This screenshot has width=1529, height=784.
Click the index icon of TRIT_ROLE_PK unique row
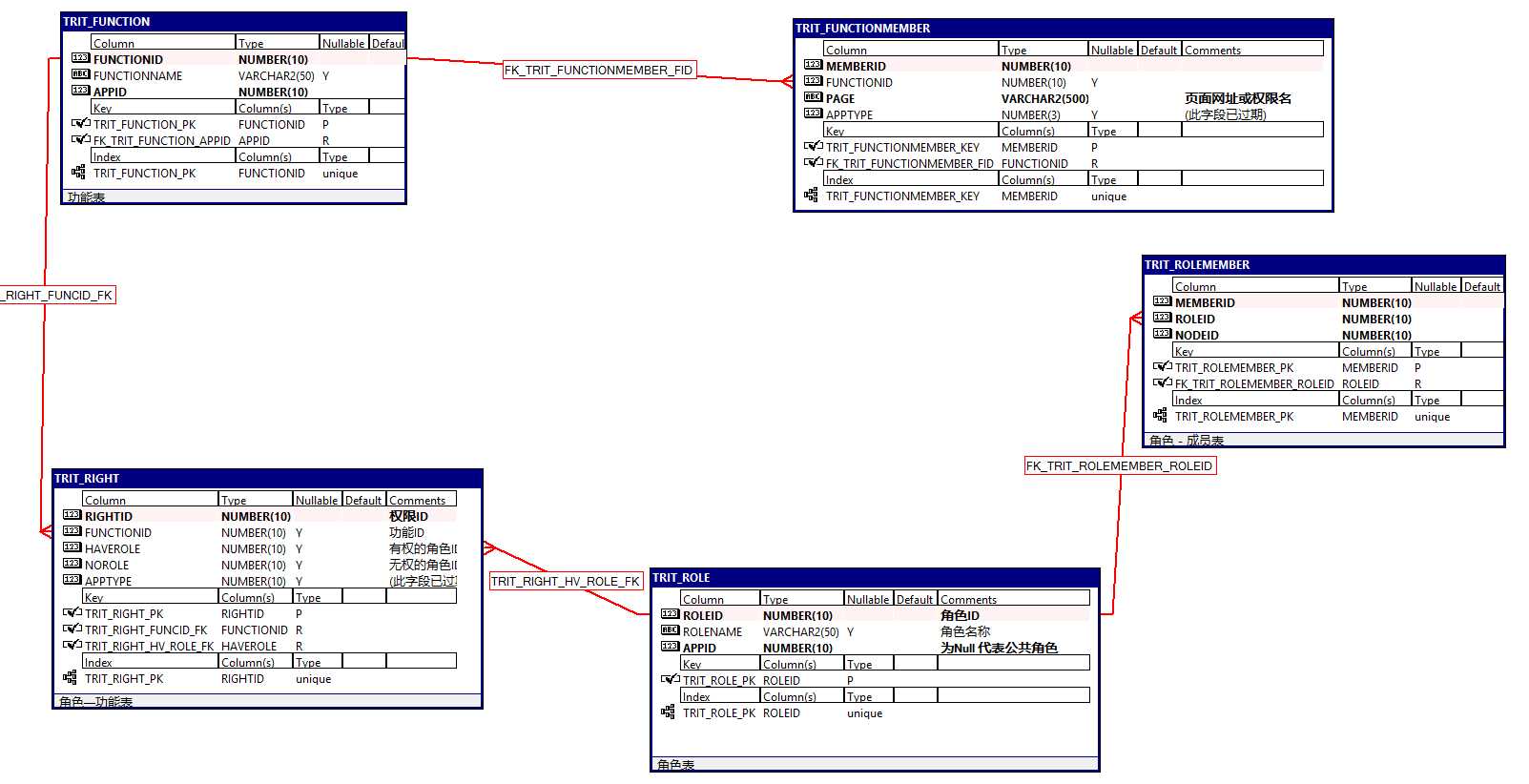point(669,712)
